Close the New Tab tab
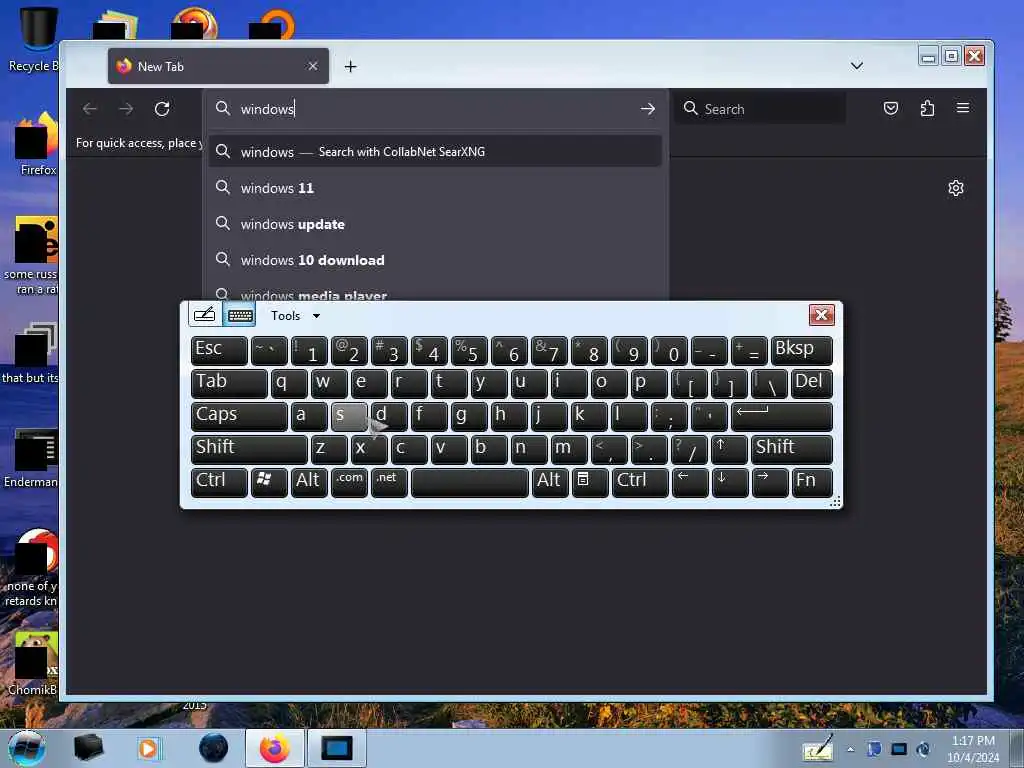Screen dimensions: 1024x768 click(313, 66)
